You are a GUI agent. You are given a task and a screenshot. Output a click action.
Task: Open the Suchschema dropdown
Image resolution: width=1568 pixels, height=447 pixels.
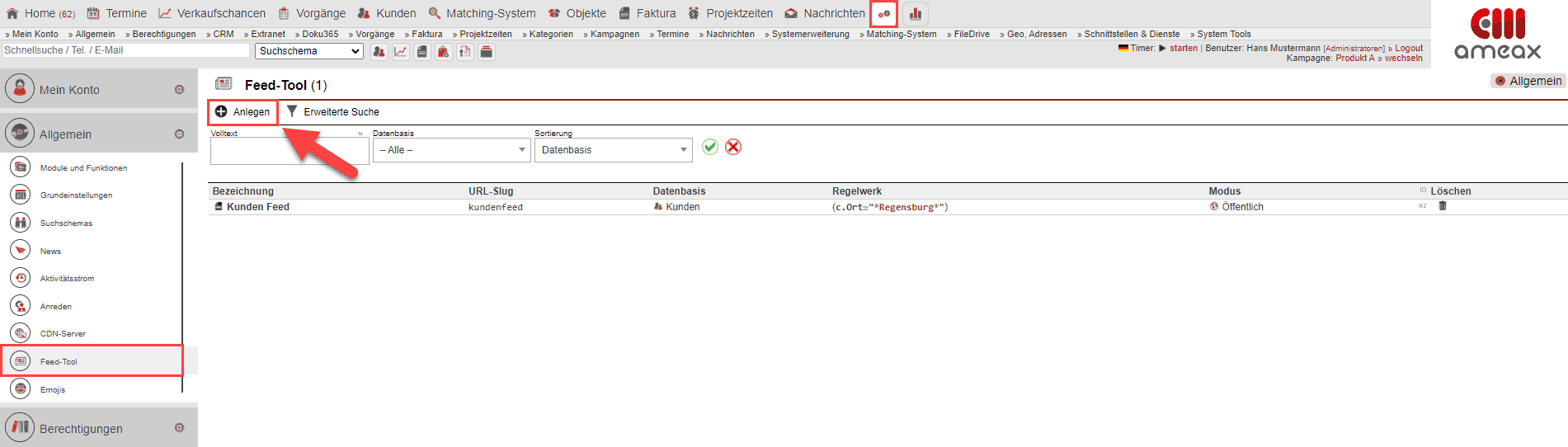tap(309, 51)
